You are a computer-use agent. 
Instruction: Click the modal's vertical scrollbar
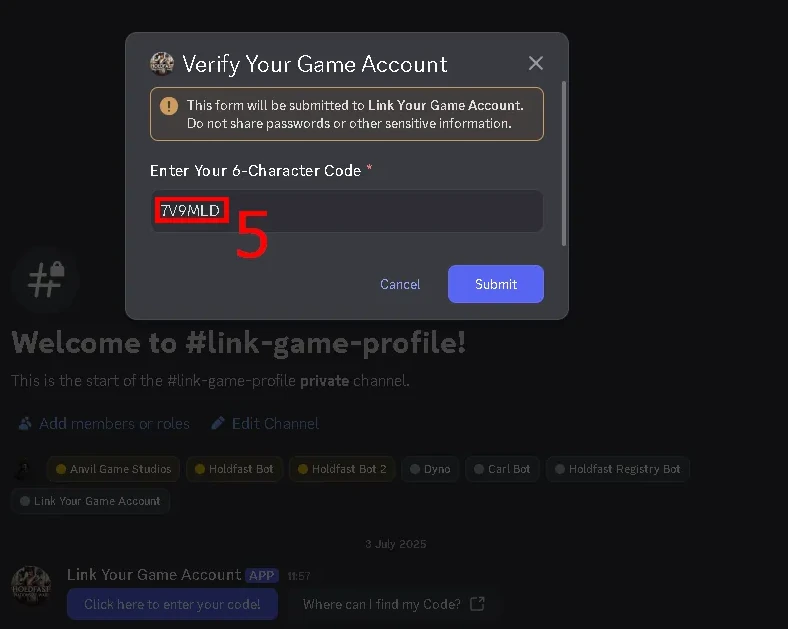point(564,163)
